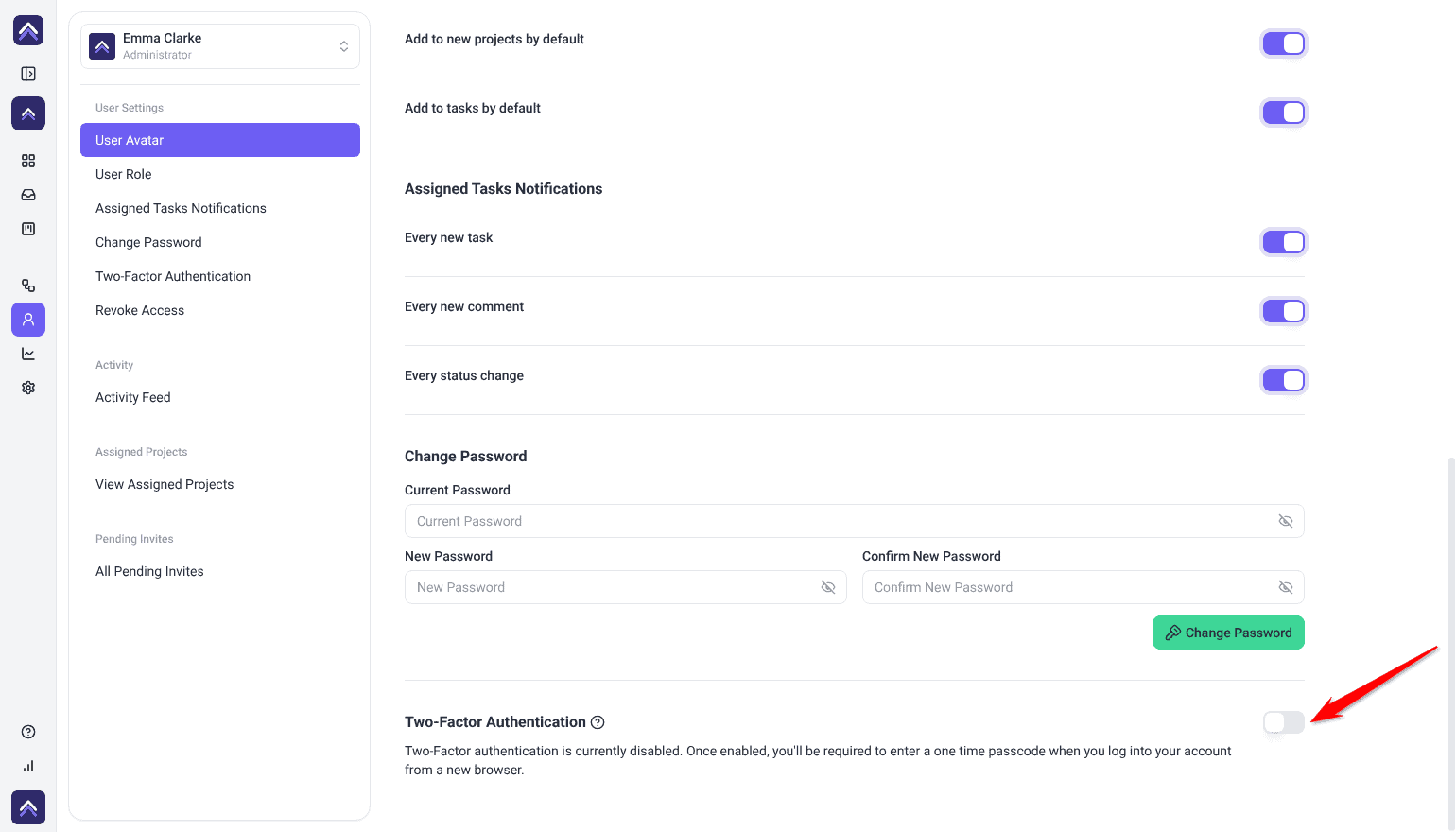Viewport: 1456px width, 832px height.
Task: Focus the Current Password input field
Action: pyautogui.click(x=855, y=521)
